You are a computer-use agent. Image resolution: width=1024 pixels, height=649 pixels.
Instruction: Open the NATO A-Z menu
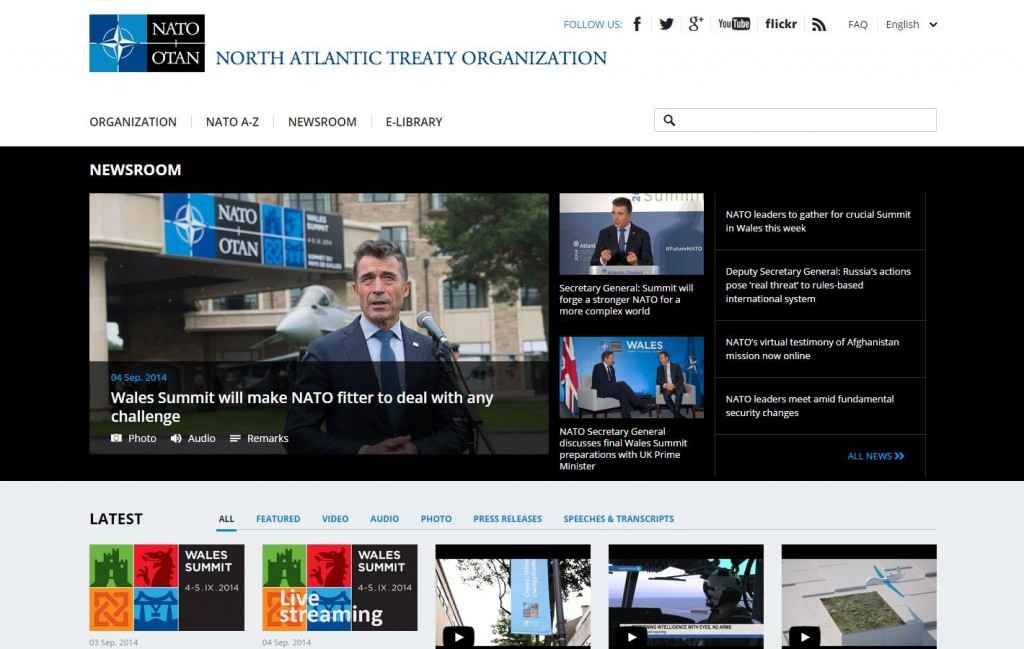[x=232, y=122]
